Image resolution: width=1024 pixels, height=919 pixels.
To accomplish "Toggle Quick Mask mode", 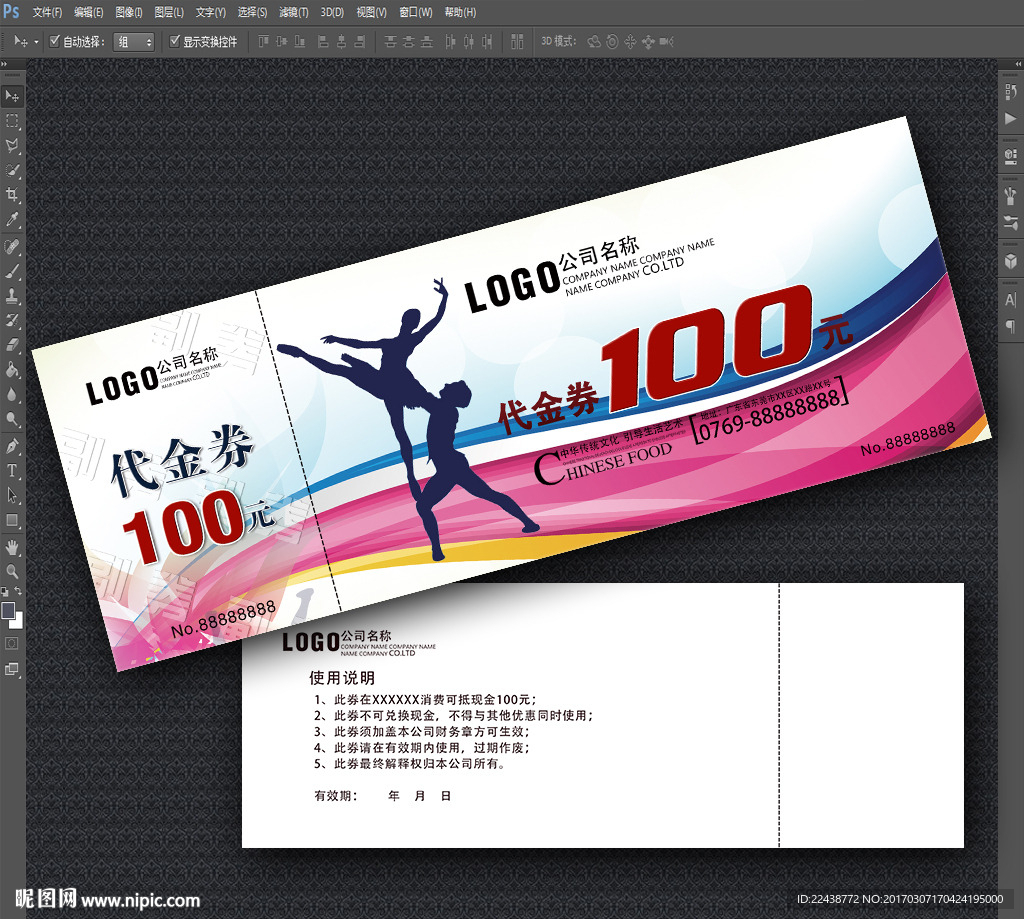I will (12, 644).
